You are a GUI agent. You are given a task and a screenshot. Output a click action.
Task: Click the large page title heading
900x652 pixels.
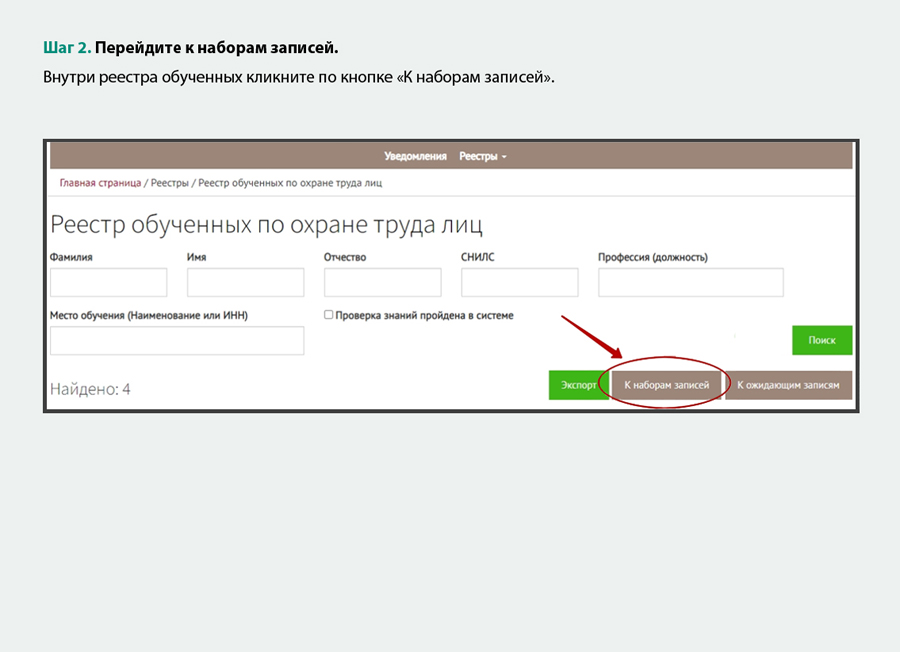[x=266, y=224]
